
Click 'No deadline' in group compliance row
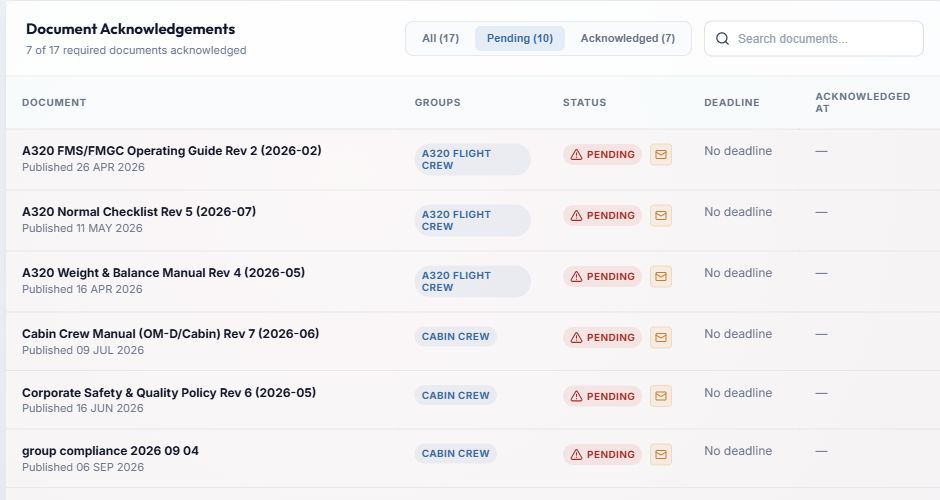tap(738, 451)
